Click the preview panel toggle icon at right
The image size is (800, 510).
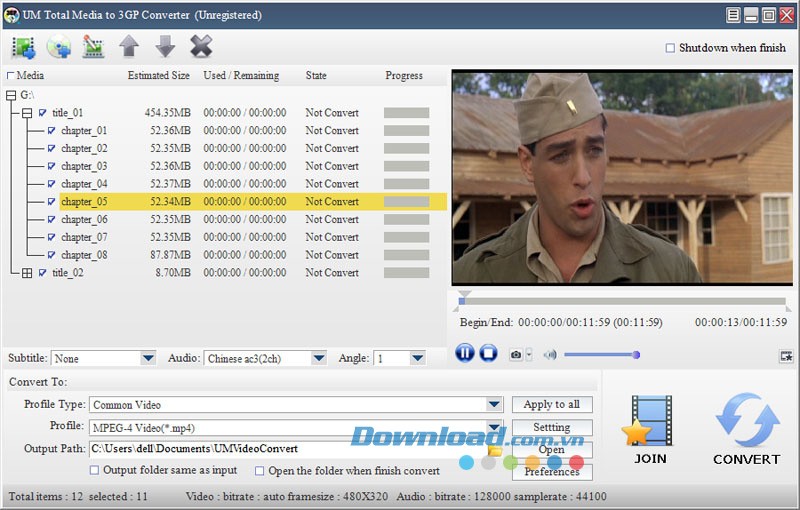786,356
